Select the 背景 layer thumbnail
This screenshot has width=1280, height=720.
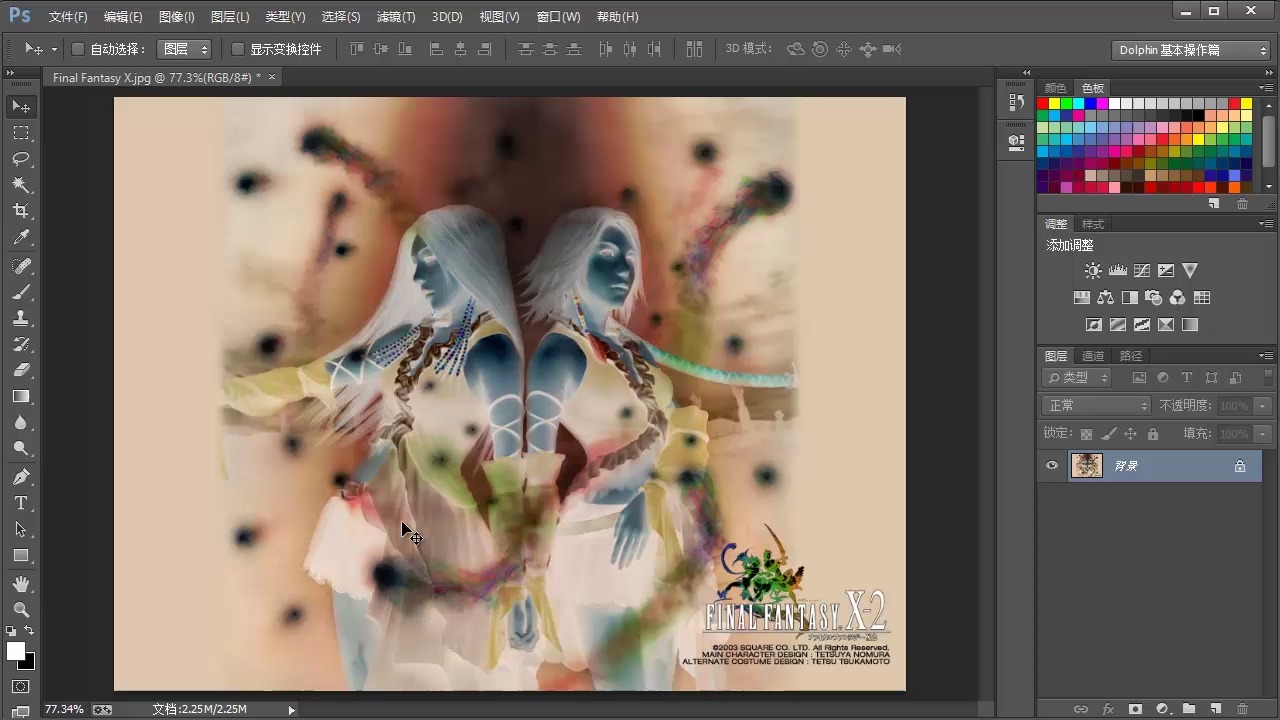(x=1087, y=466)
